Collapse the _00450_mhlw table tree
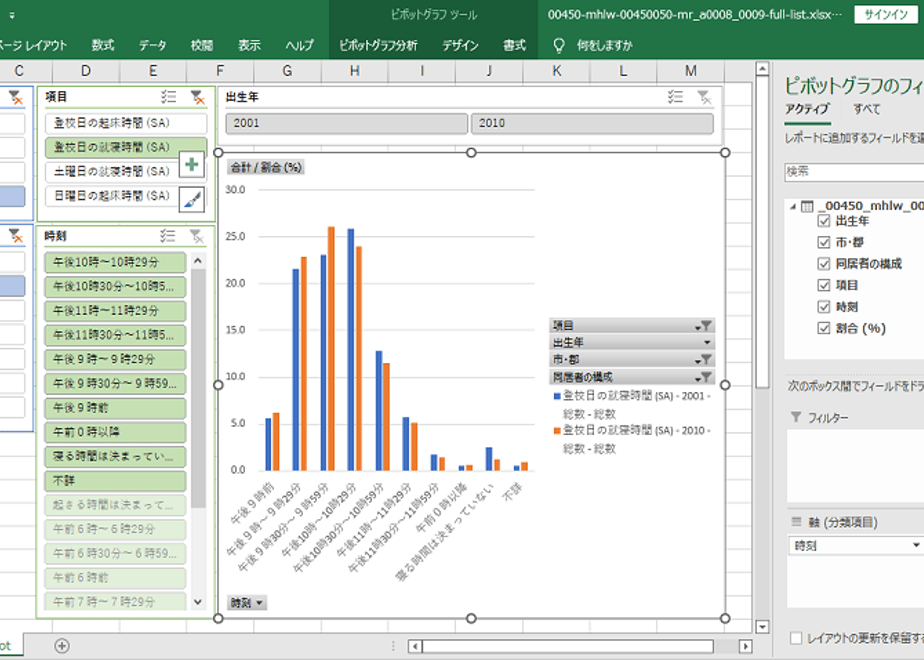Screen dimensions: 924x660 [x=793, y=206]
